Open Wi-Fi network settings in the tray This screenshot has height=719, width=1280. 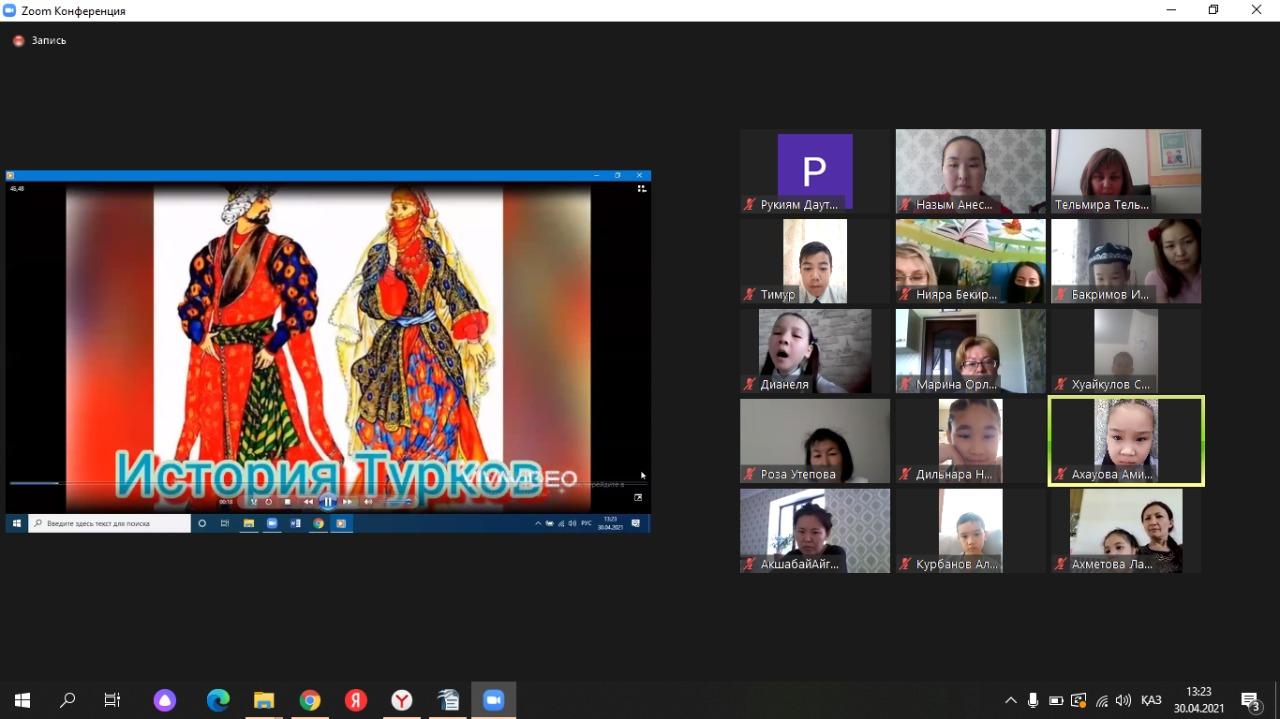pos(1101,701)
